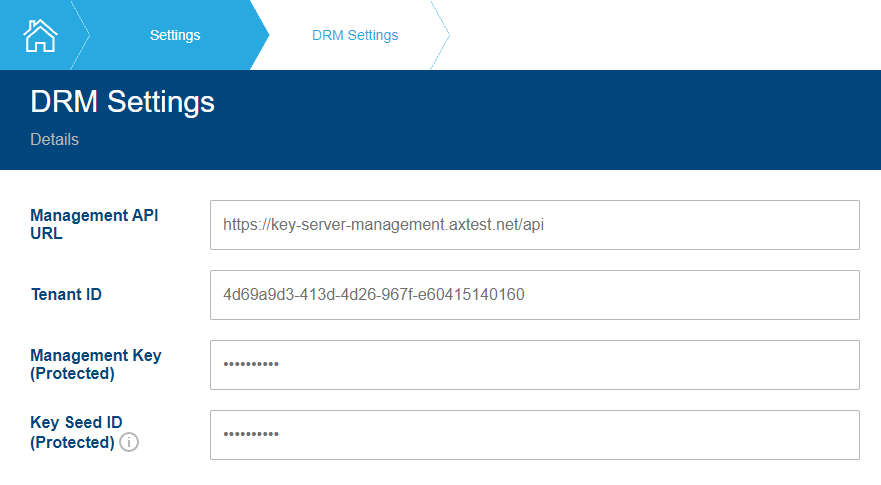Image resolution: width=881 pixels, height=485 pixels.
Task: Click the chevron divider between Home and Settings
Action: coord(81,35)
